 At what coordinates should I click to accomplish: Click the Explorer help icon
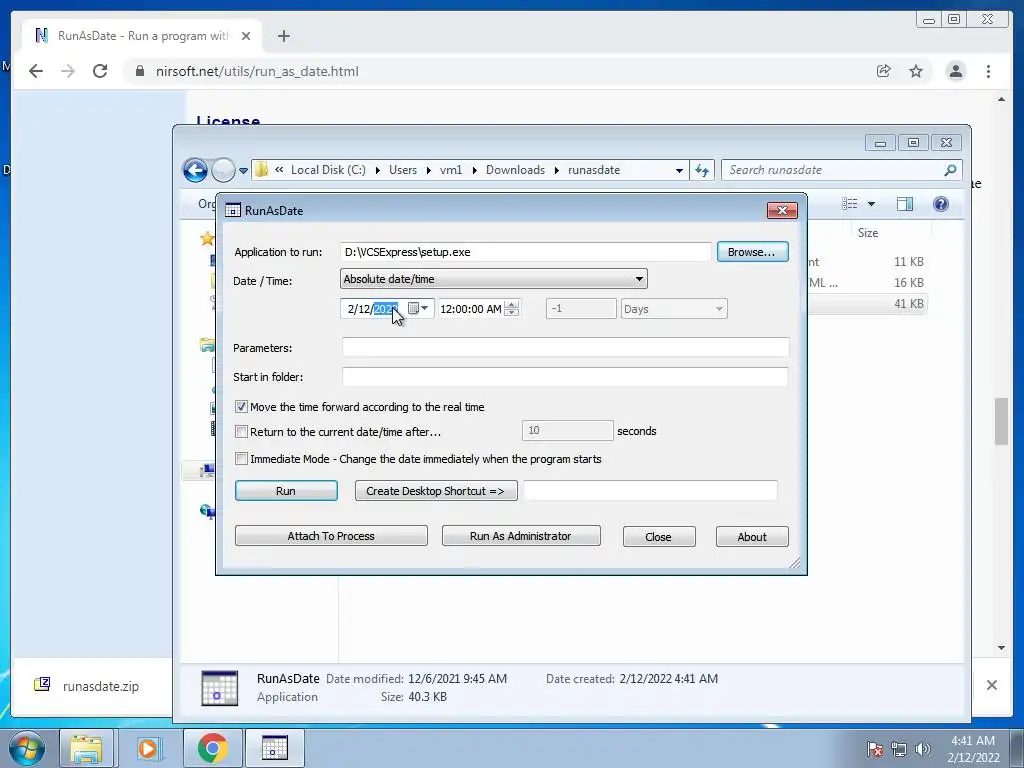click(940, 204)
